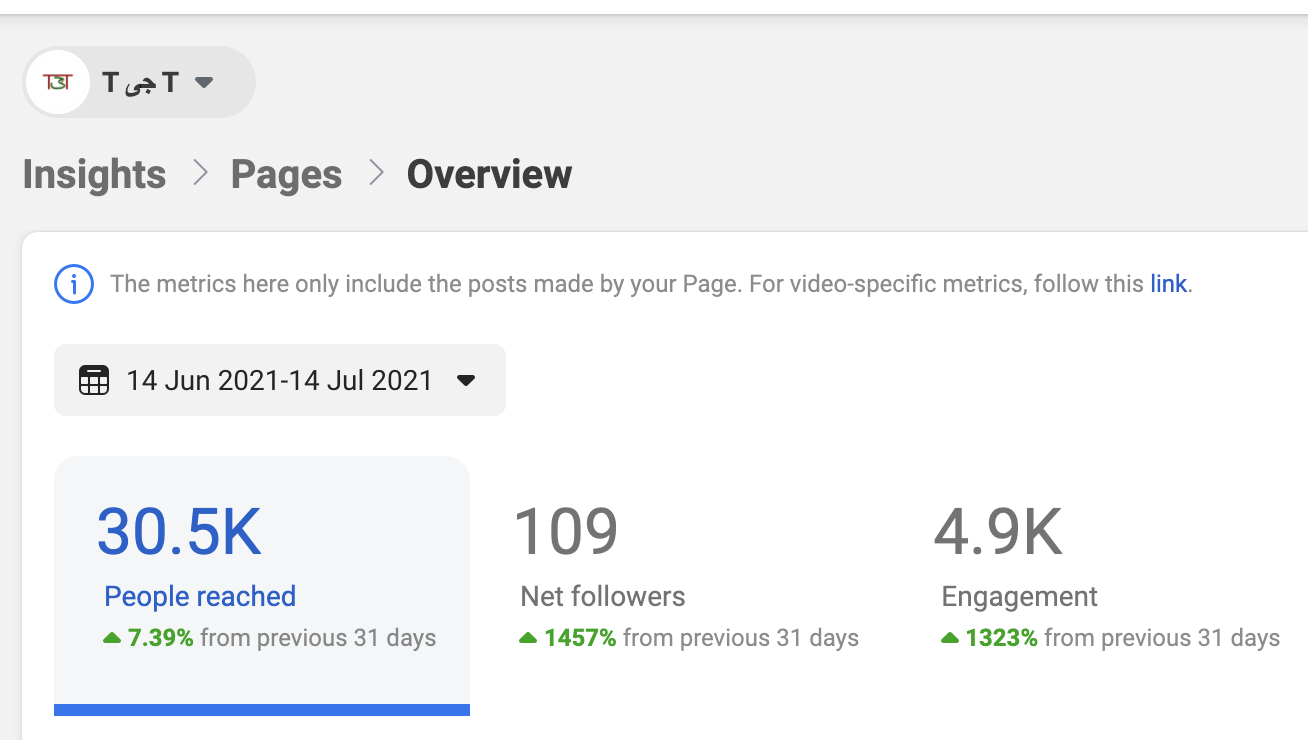1308x740 pixels.
Task: Click chevron between Insights and Pages
Action: [200, 173]
